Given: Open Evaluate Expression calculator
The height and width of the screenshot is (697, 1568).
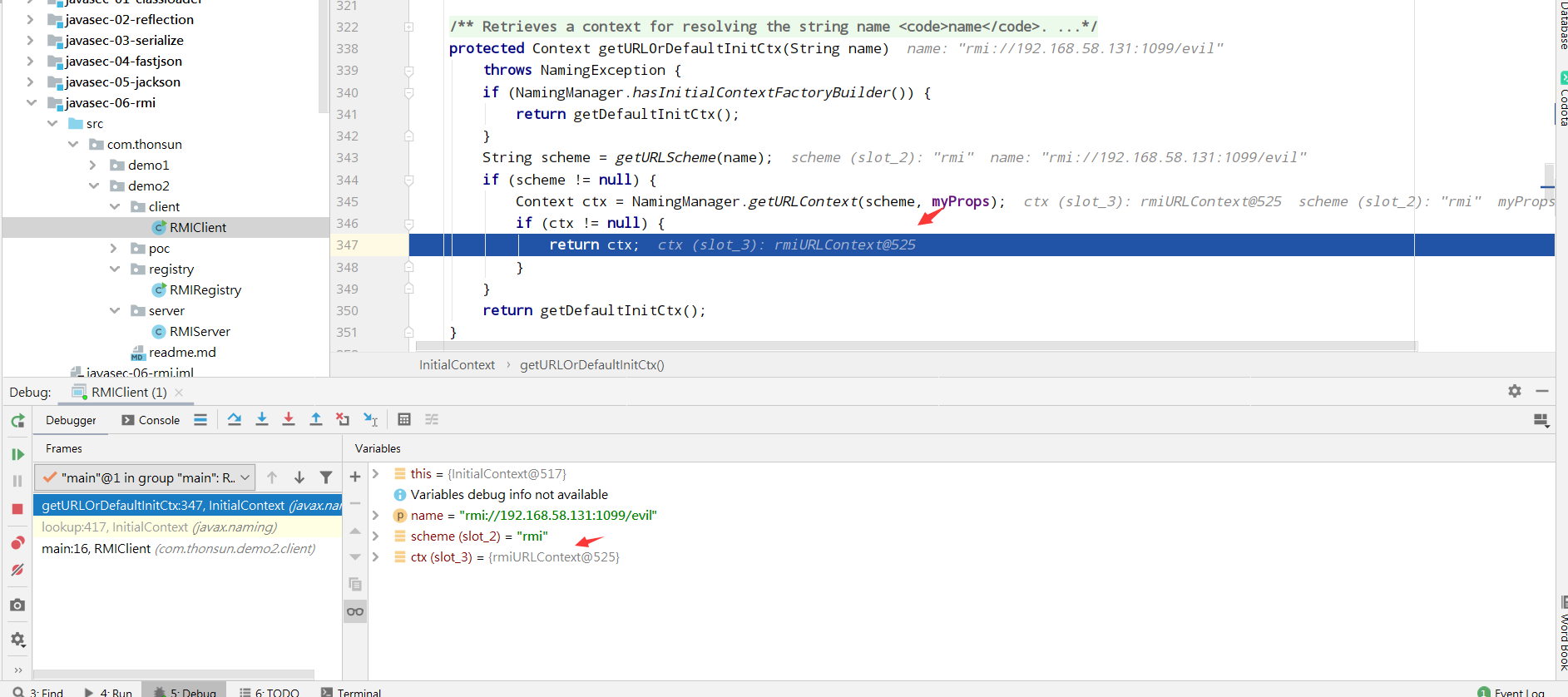Looking at the screenshot, I should pyautogui.click(x=404, y=420).
